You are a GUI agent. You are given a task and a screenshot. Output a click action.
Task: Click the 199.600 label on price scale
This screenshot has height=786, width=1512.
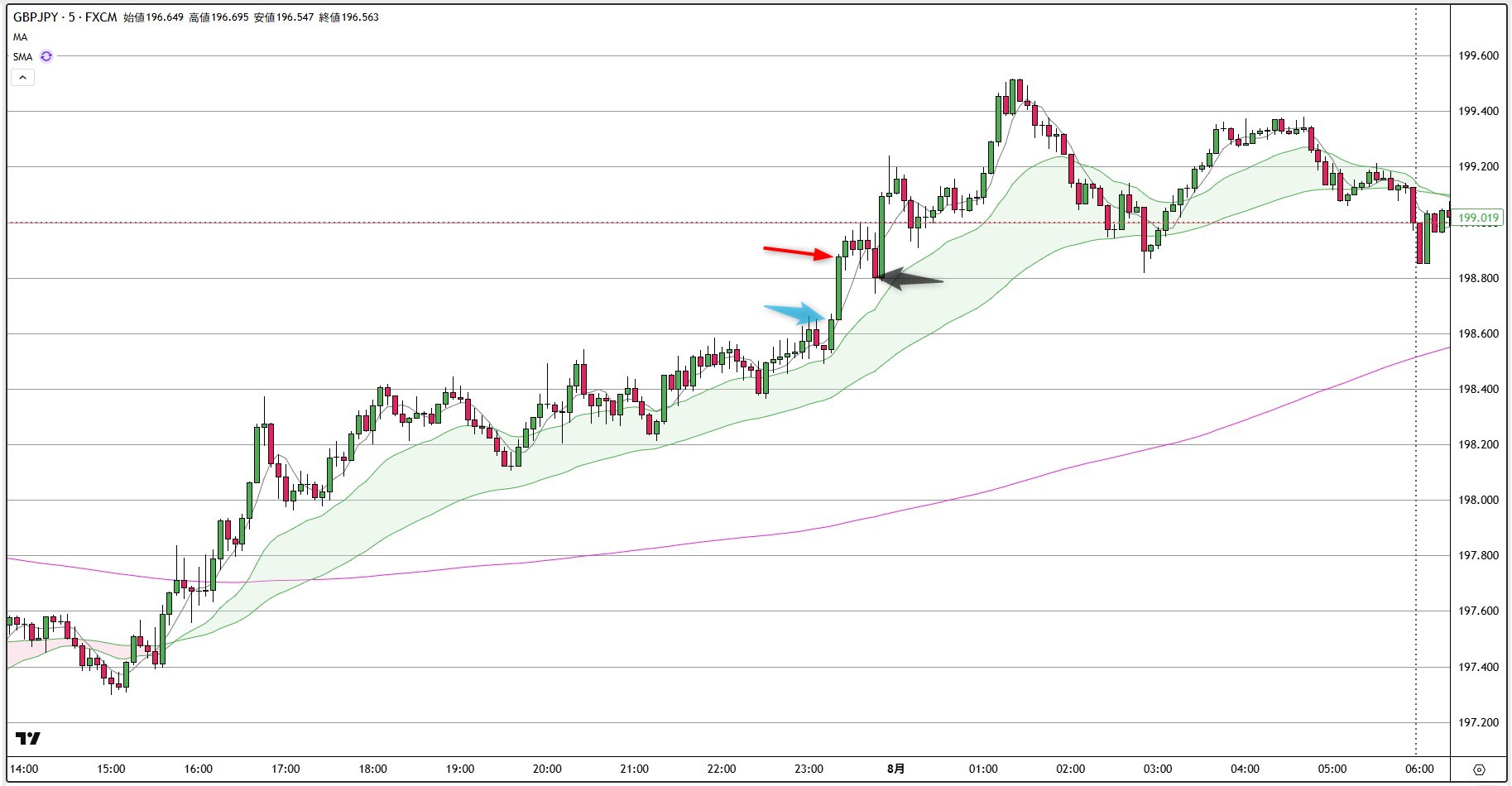coord(1479,56)
